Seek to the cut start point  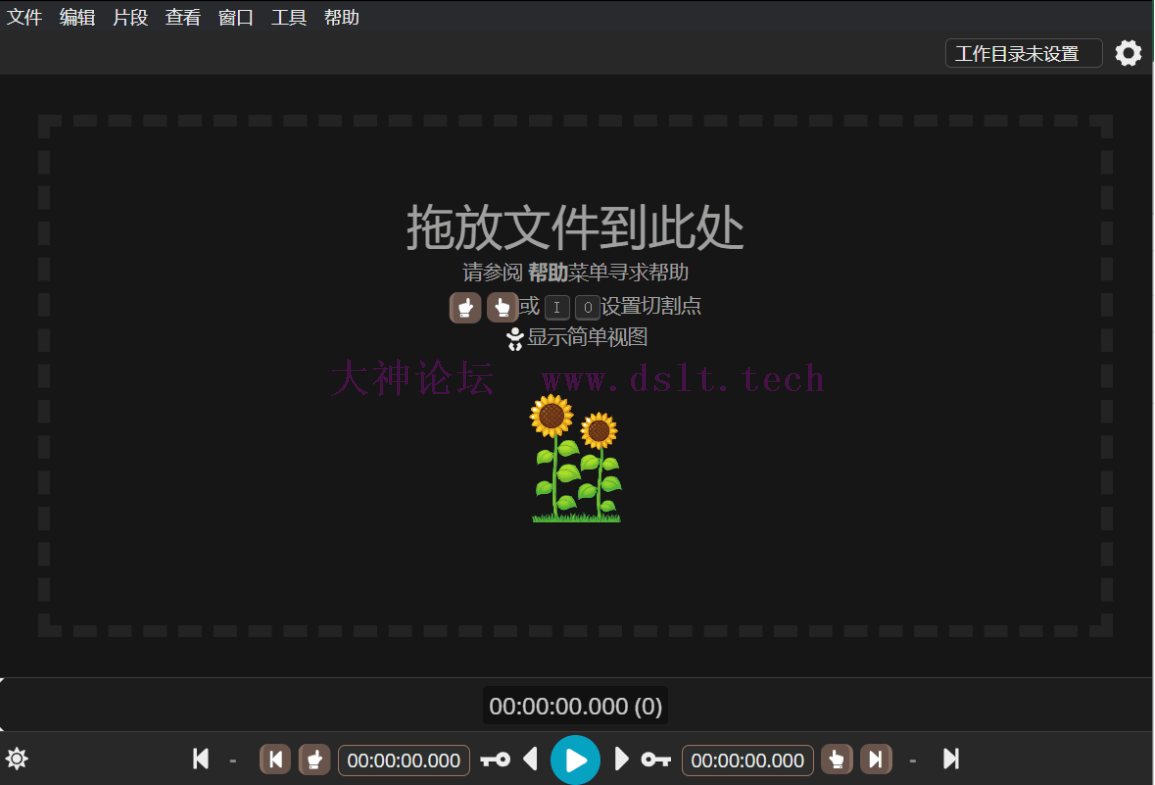(x=275, y=760)
